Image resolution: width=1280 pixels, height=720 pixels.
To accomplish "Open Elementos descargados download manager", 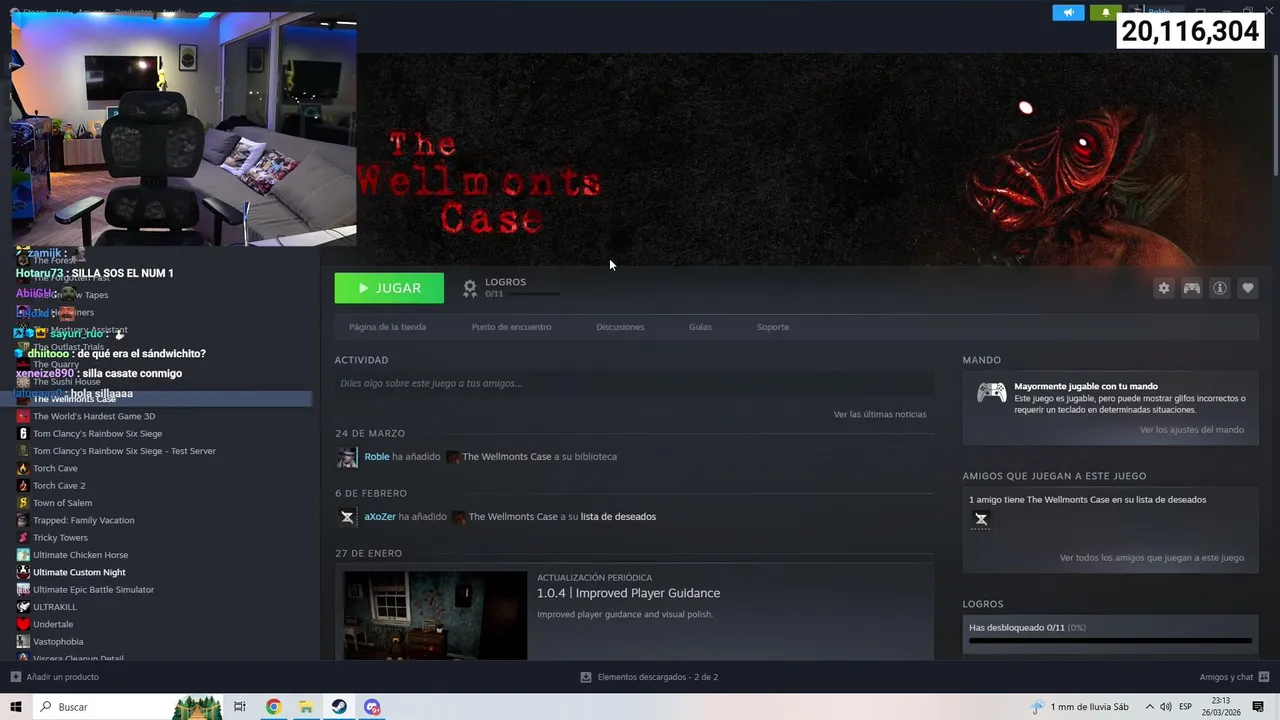I will [649, 677].
